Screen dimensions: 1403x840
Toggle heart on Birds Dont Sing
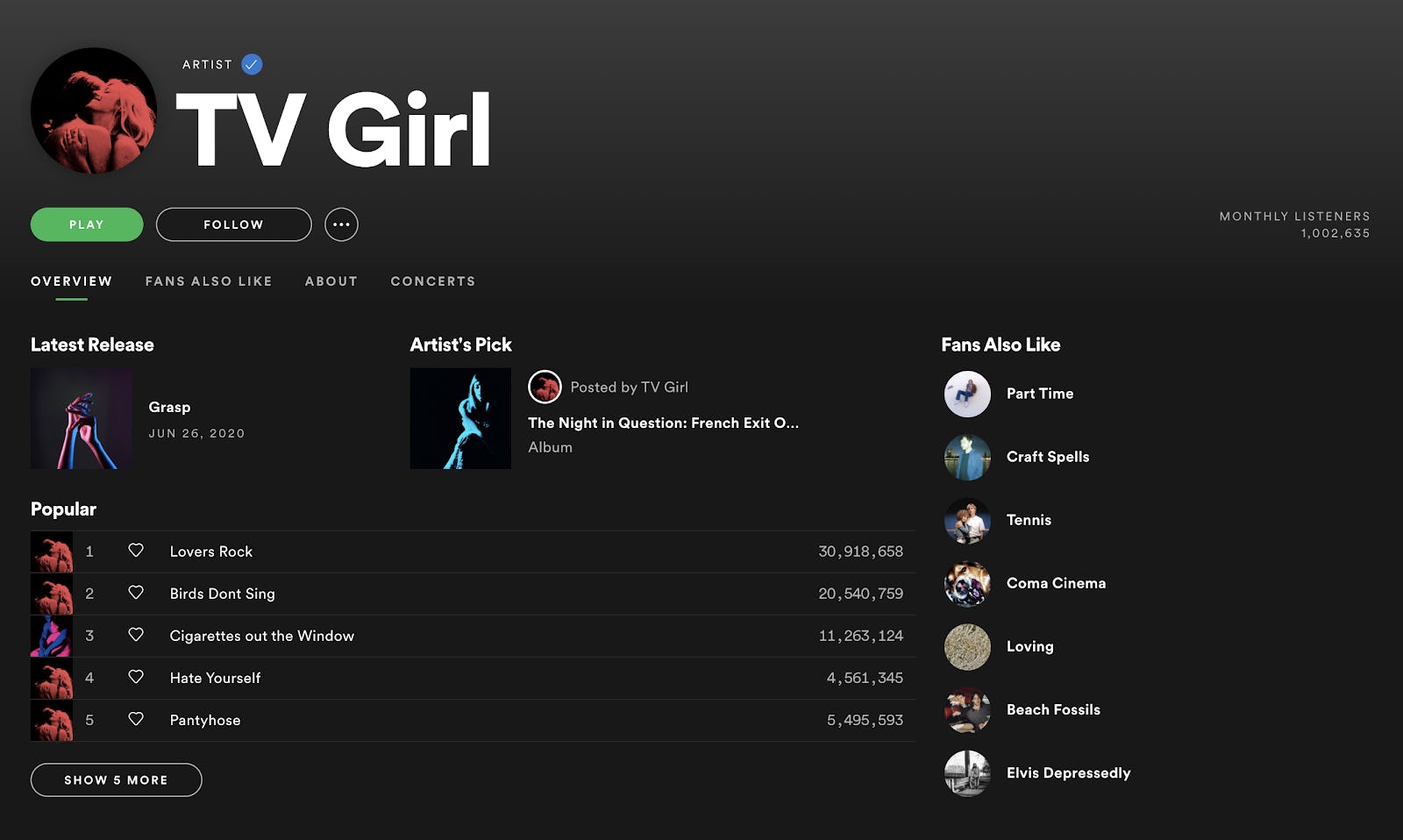point(136,593)
